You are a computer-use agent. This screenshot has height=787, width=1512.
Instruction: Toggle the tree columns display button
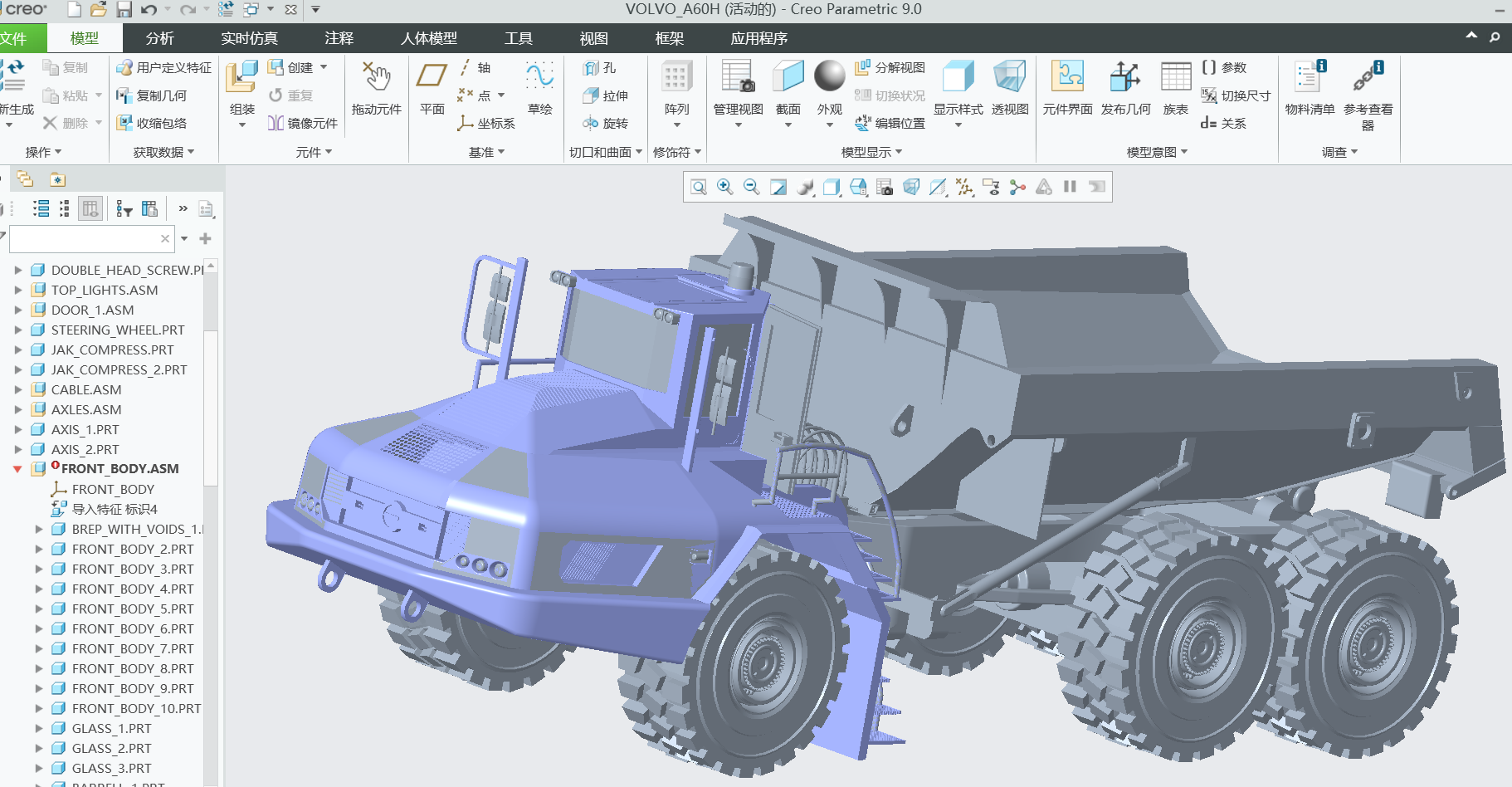point(90,208)
